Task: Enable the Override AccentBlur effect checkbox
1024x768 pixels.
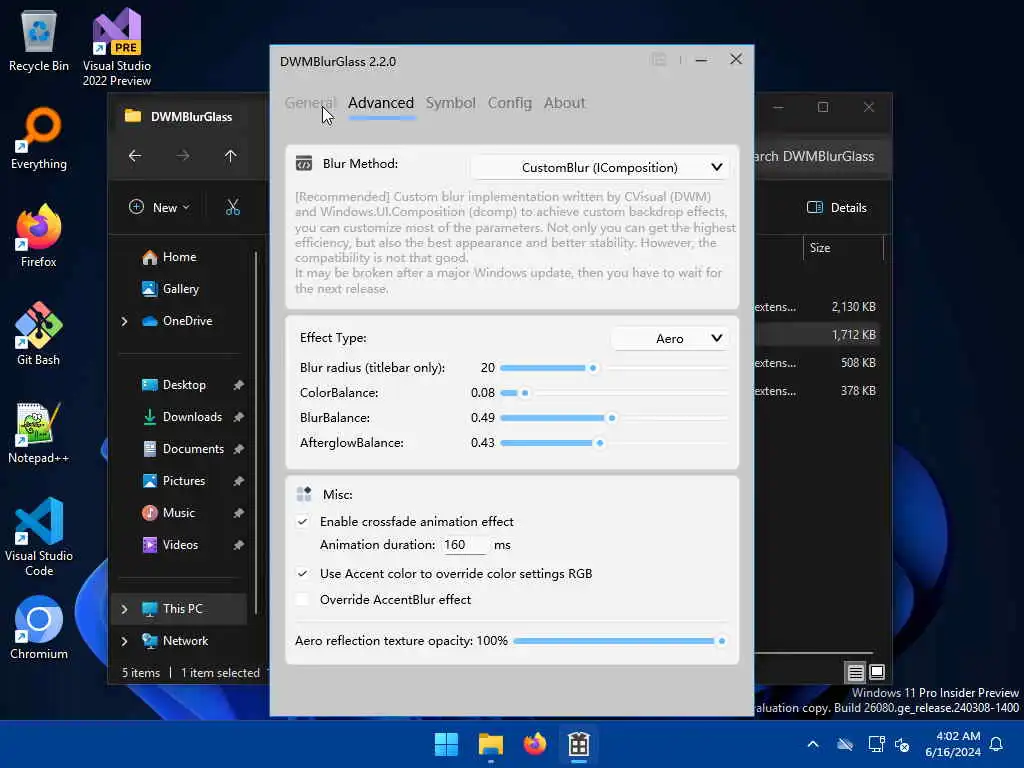Action: coord(302,600)
